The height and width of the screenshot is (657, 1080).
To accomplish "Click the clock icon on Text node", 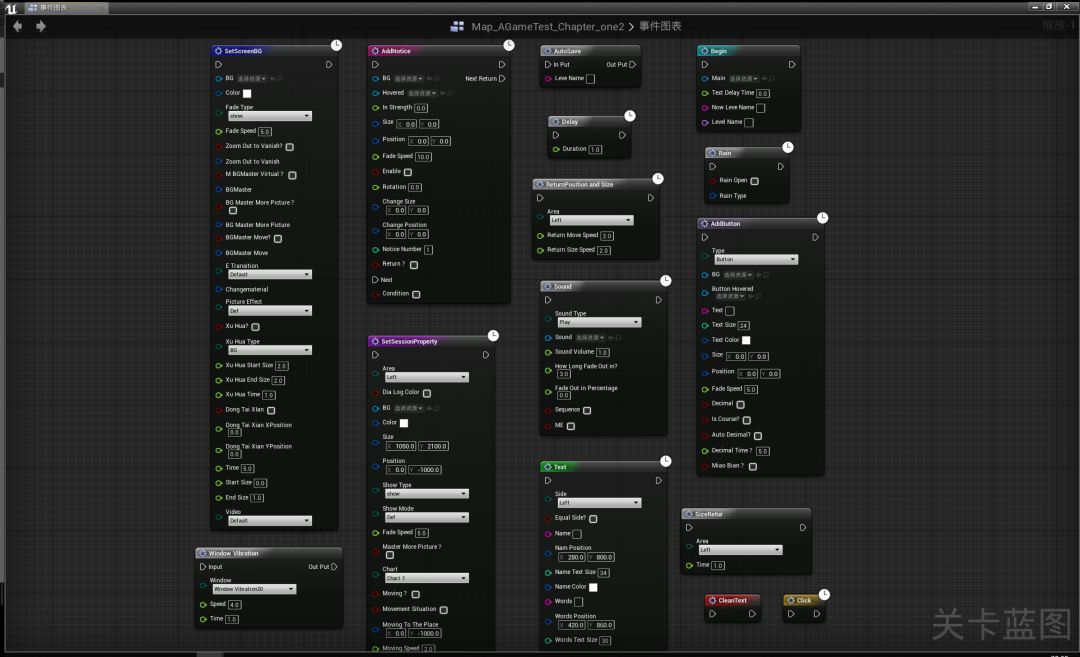I will (x=665, y=461).
